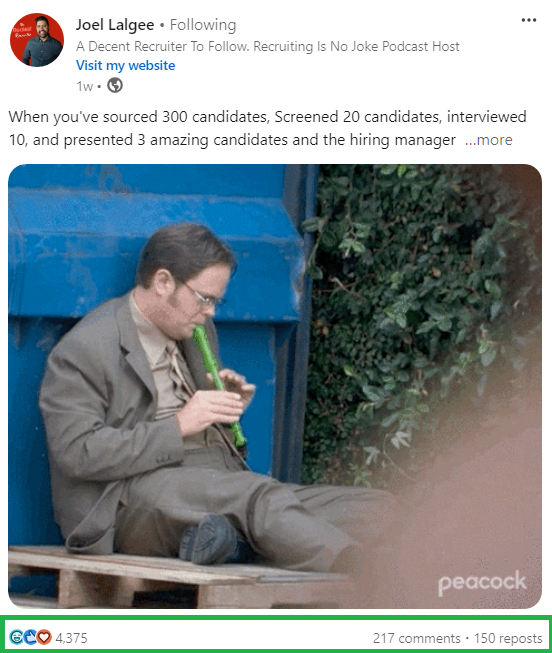Click the post text about sourced candidates
This screenshot has height=653, width=552.
point(267,128)
